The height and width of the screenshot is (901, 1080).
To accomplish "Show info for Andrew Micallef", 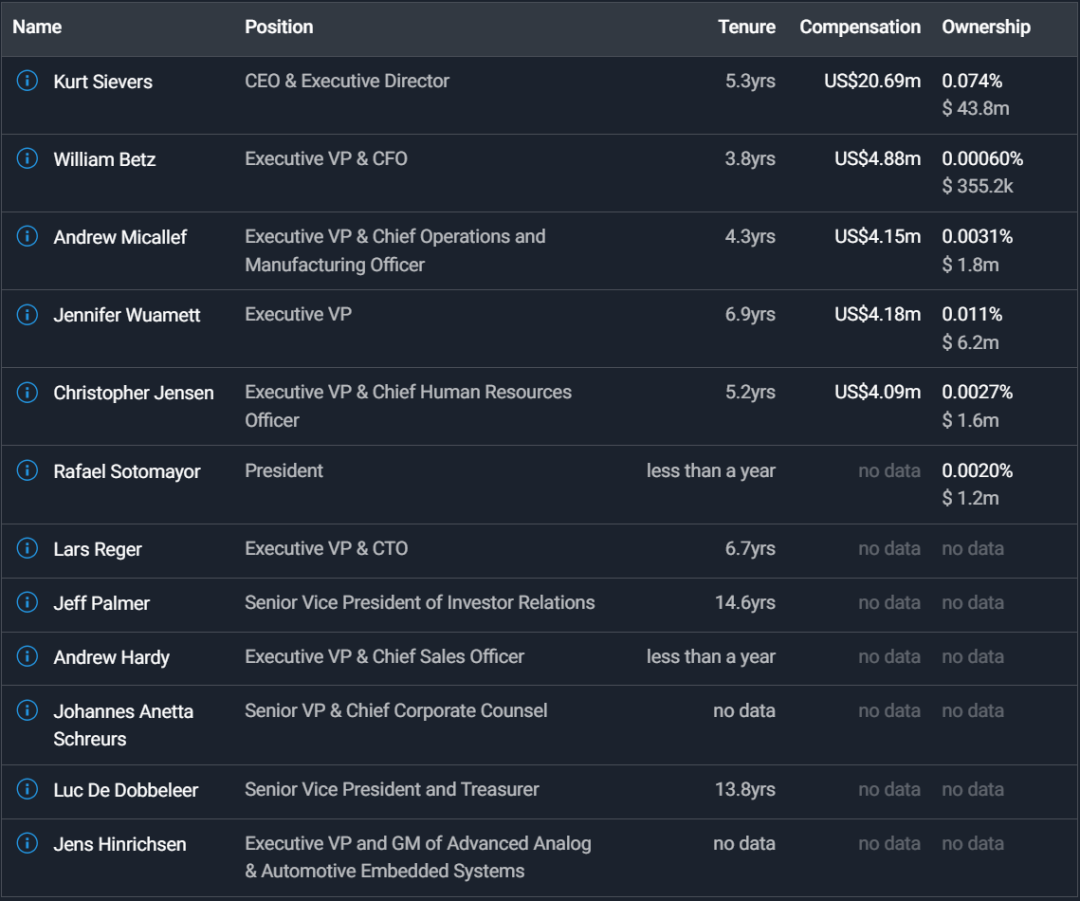I will 27,236.
